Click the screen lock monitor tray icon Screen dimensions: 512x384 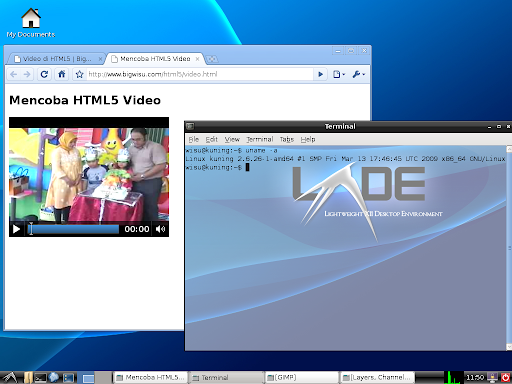click(492, 378)
